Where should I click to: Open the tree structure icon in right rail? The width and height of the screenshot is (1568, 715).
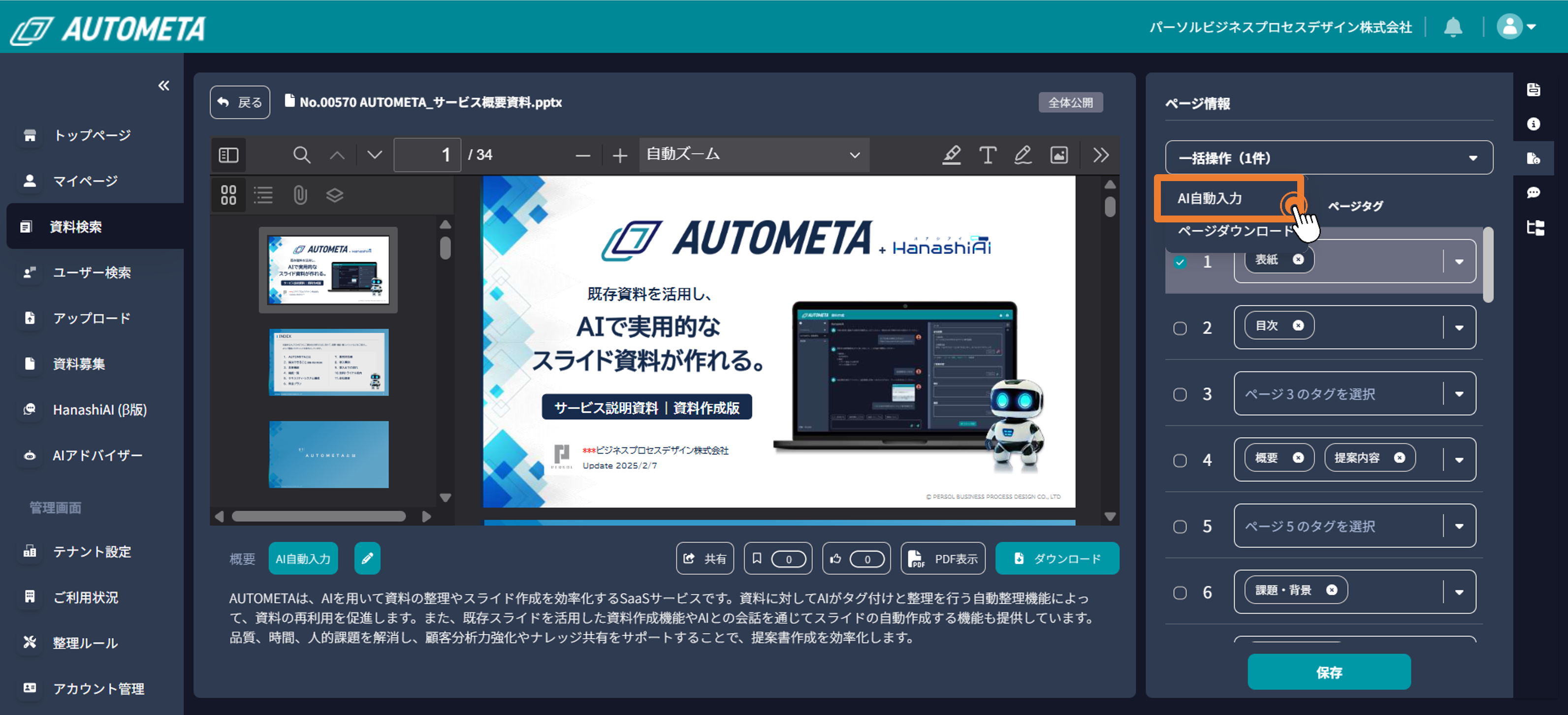point(1535,227)
